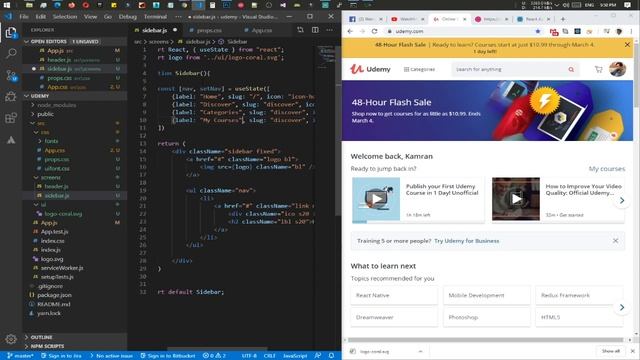
Task: Open the Windows notification center icon
Action: [x=628, y=5]
